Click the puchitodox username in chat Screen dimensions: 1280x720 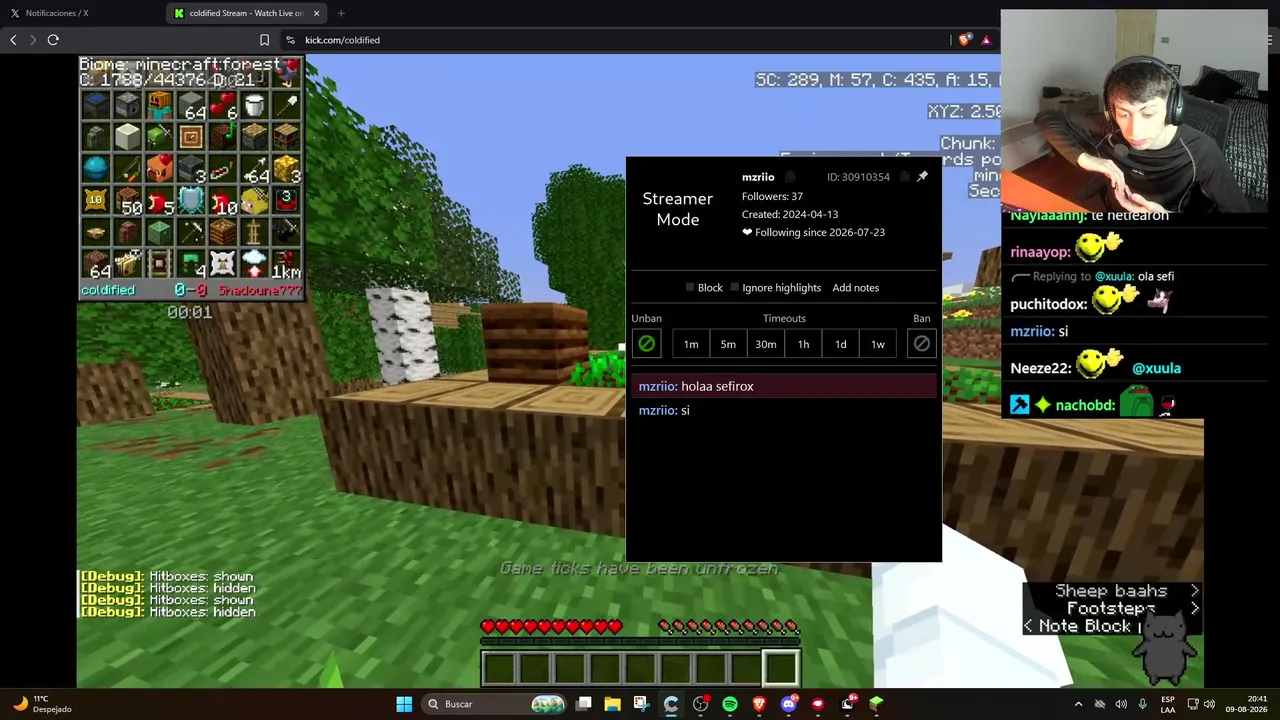(1048, 304)
